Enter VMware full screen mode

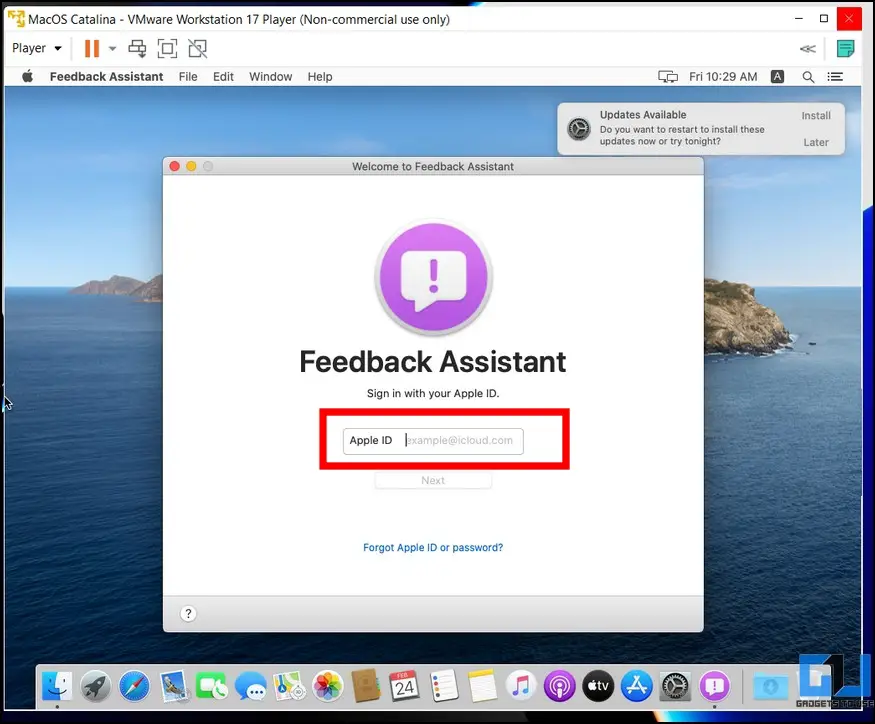167,48
